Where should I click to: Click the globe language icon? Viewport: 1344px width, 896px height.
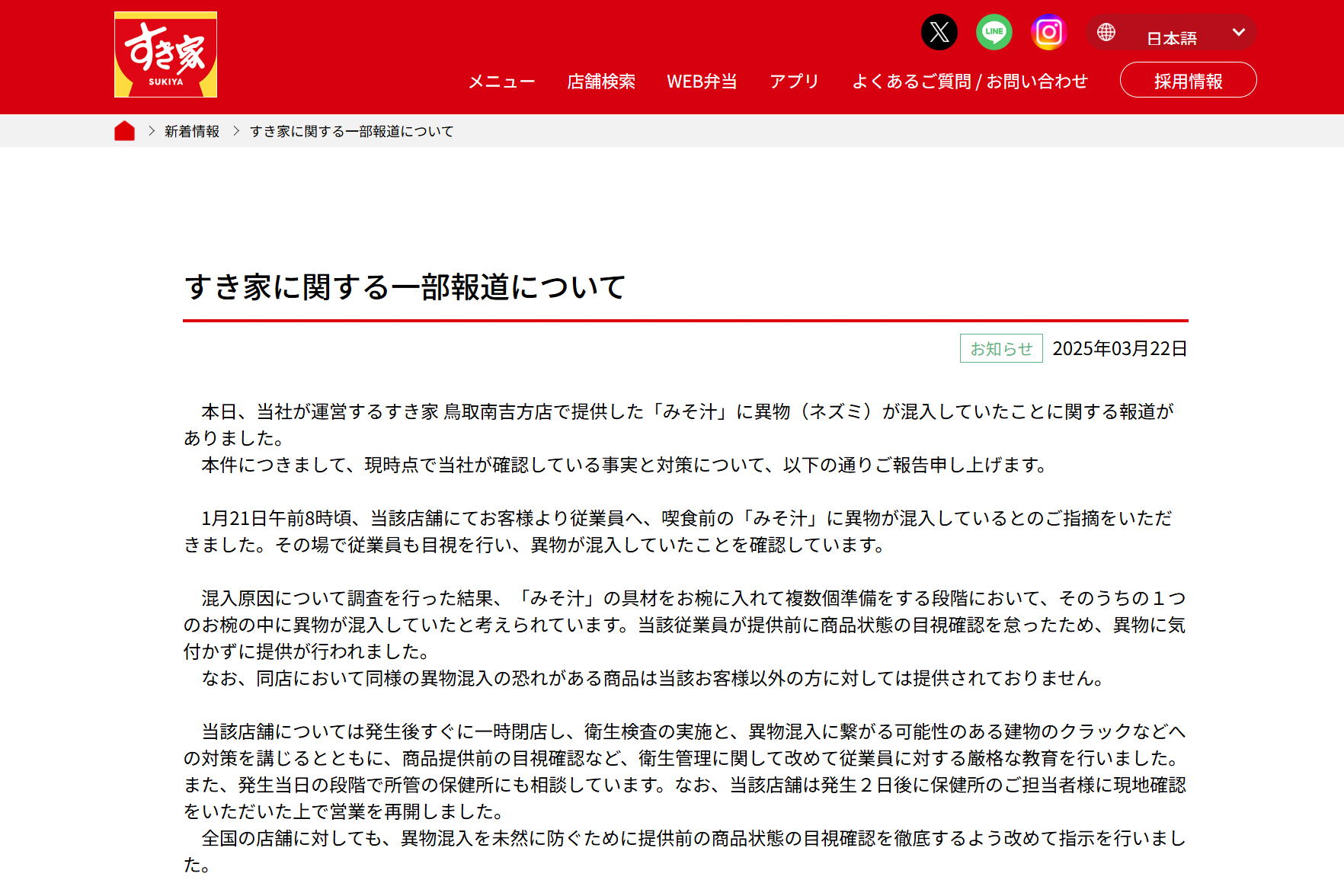point(1106,32)
